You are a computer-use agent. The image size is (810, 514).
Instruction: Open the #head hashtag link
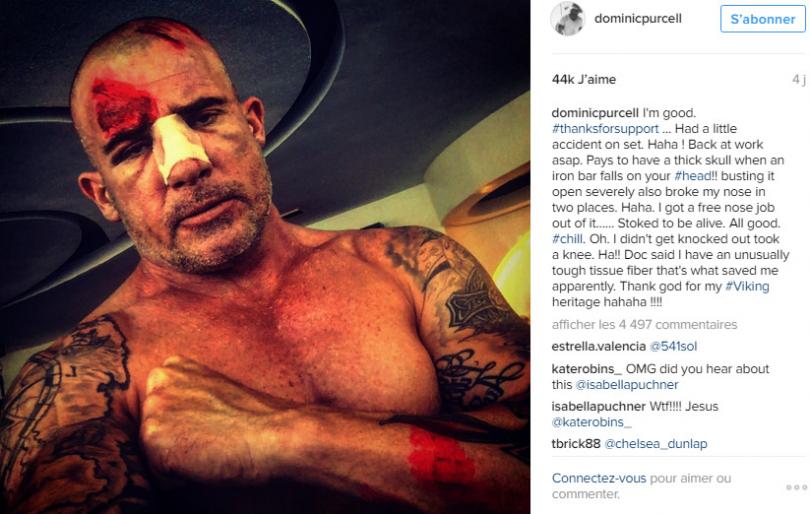[x=693, y=176]
